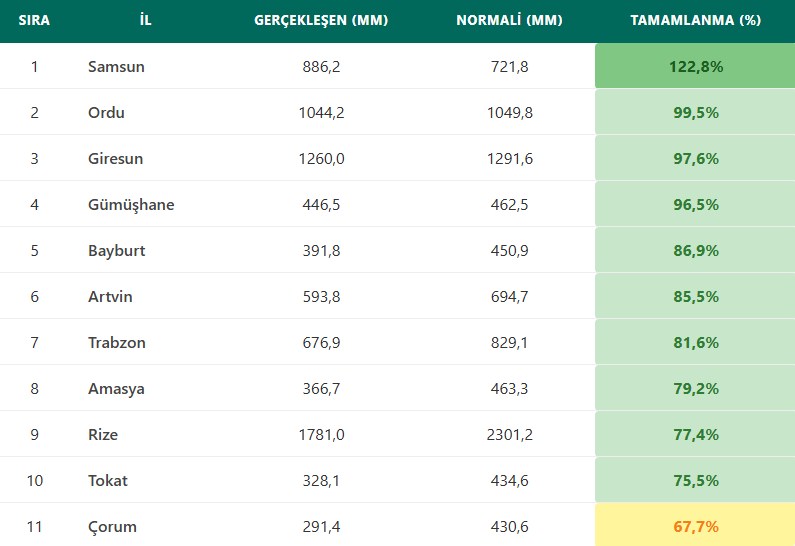
Task: Click the SIRA column header
Action: click(34, 20)
